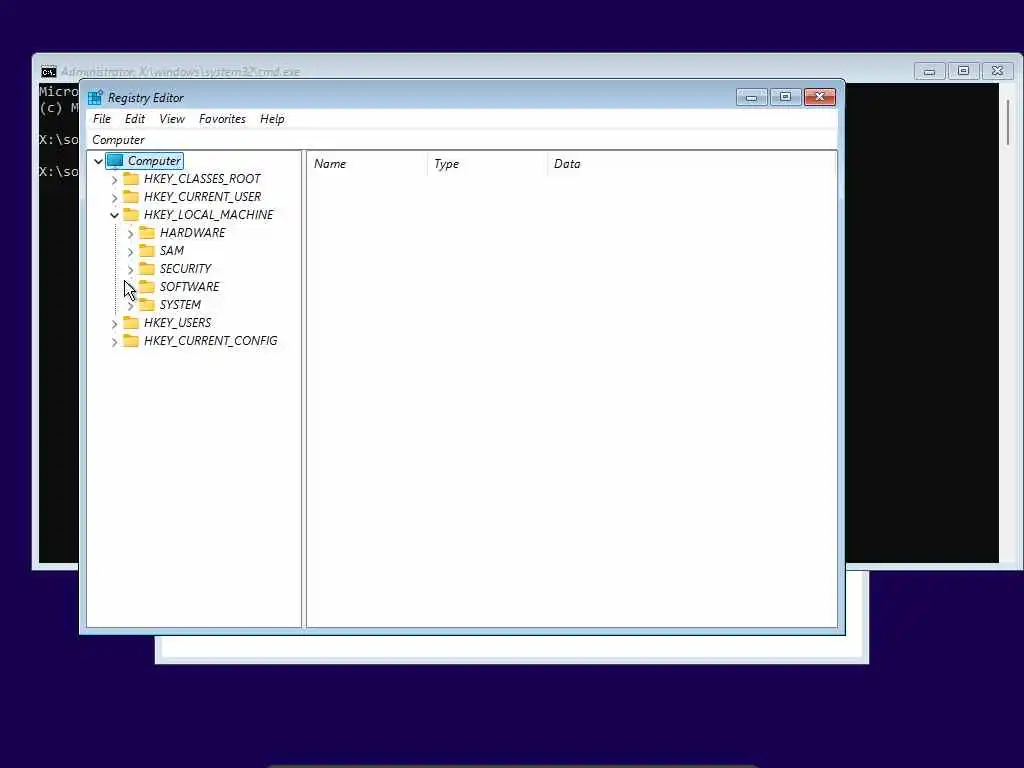1024x768 pixels.
Task: Open the View menu
Action: tap(172, 119)
